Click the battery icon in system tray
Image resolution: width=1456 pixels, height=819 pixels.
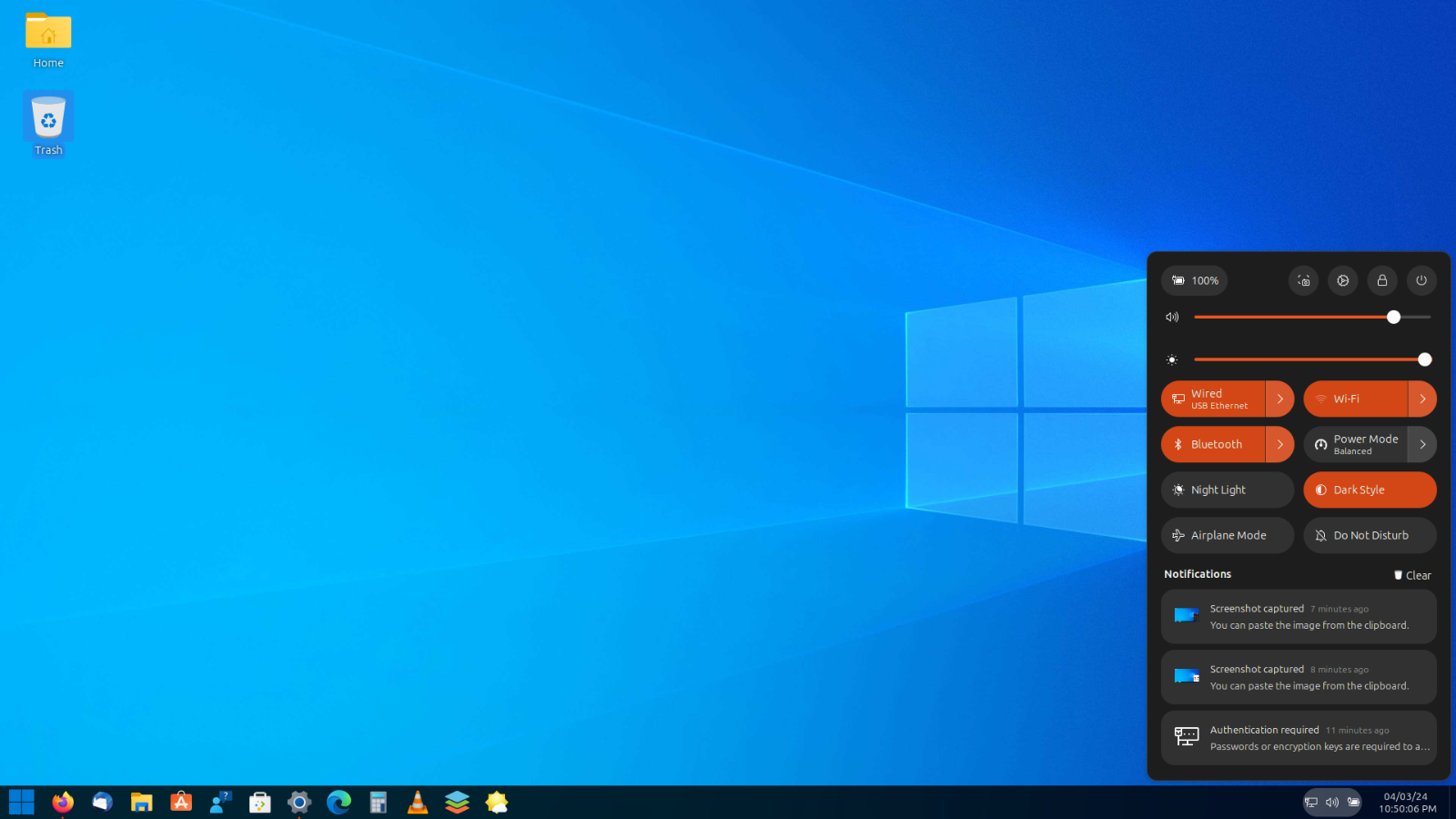pyautogui.click(x=1353, y=802)
